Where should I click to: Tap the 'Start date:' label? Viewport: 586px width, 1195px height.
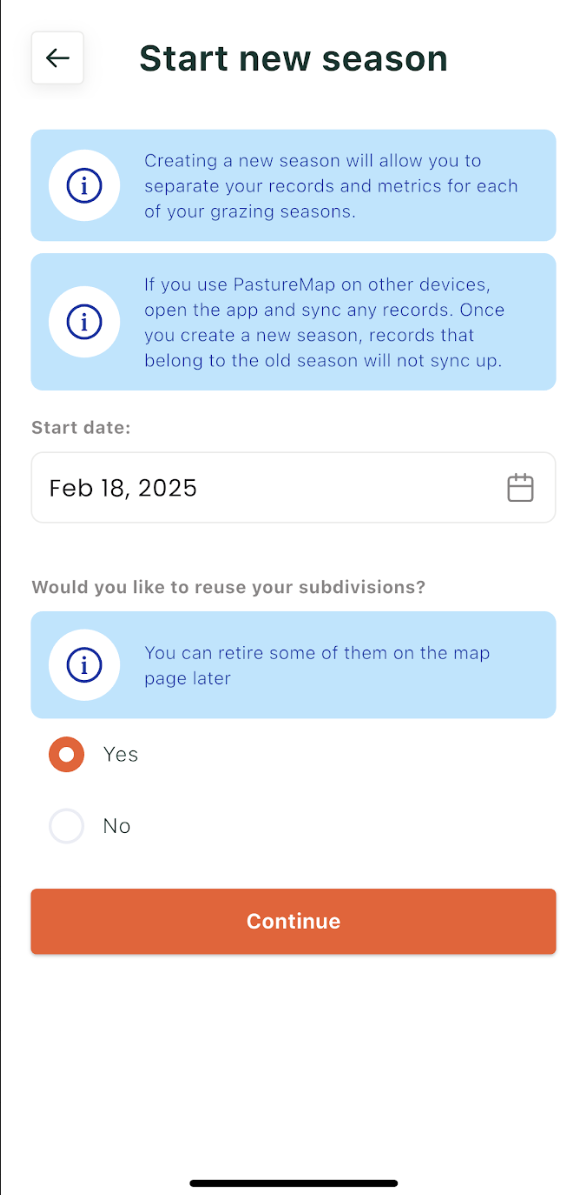(x=82, y=428)
